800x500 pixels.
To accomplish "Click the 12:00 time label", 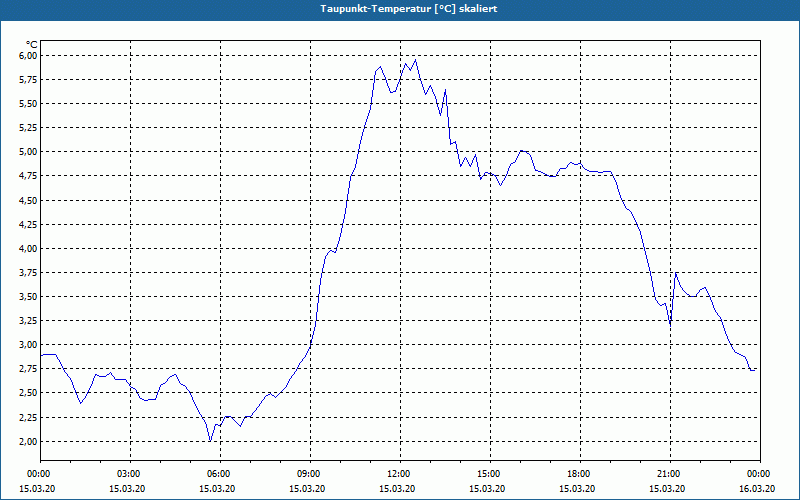I will (400, 474).
